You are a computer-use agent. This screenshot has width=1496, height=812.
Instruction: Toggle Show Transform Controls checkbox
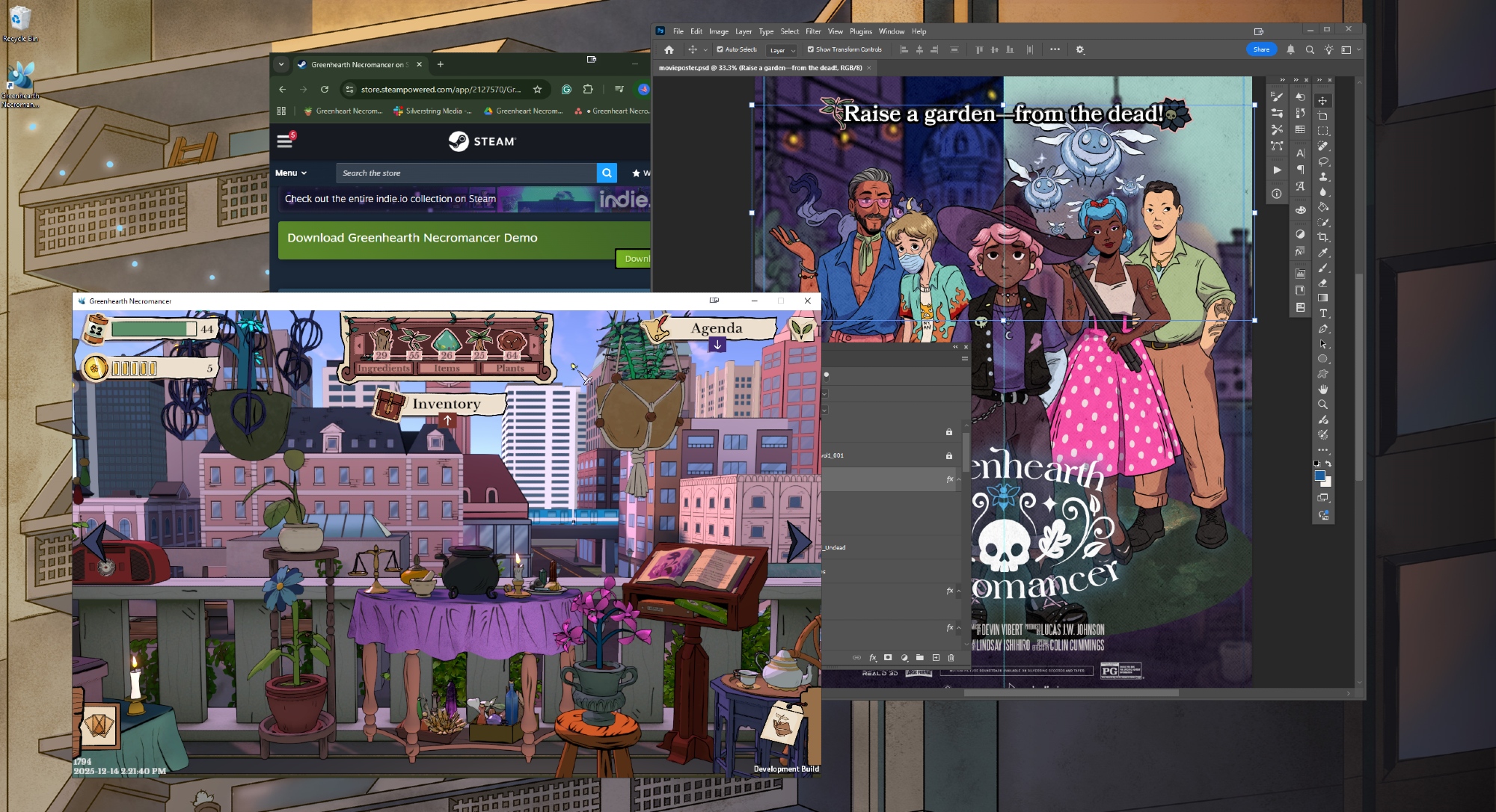pos(811,50)
